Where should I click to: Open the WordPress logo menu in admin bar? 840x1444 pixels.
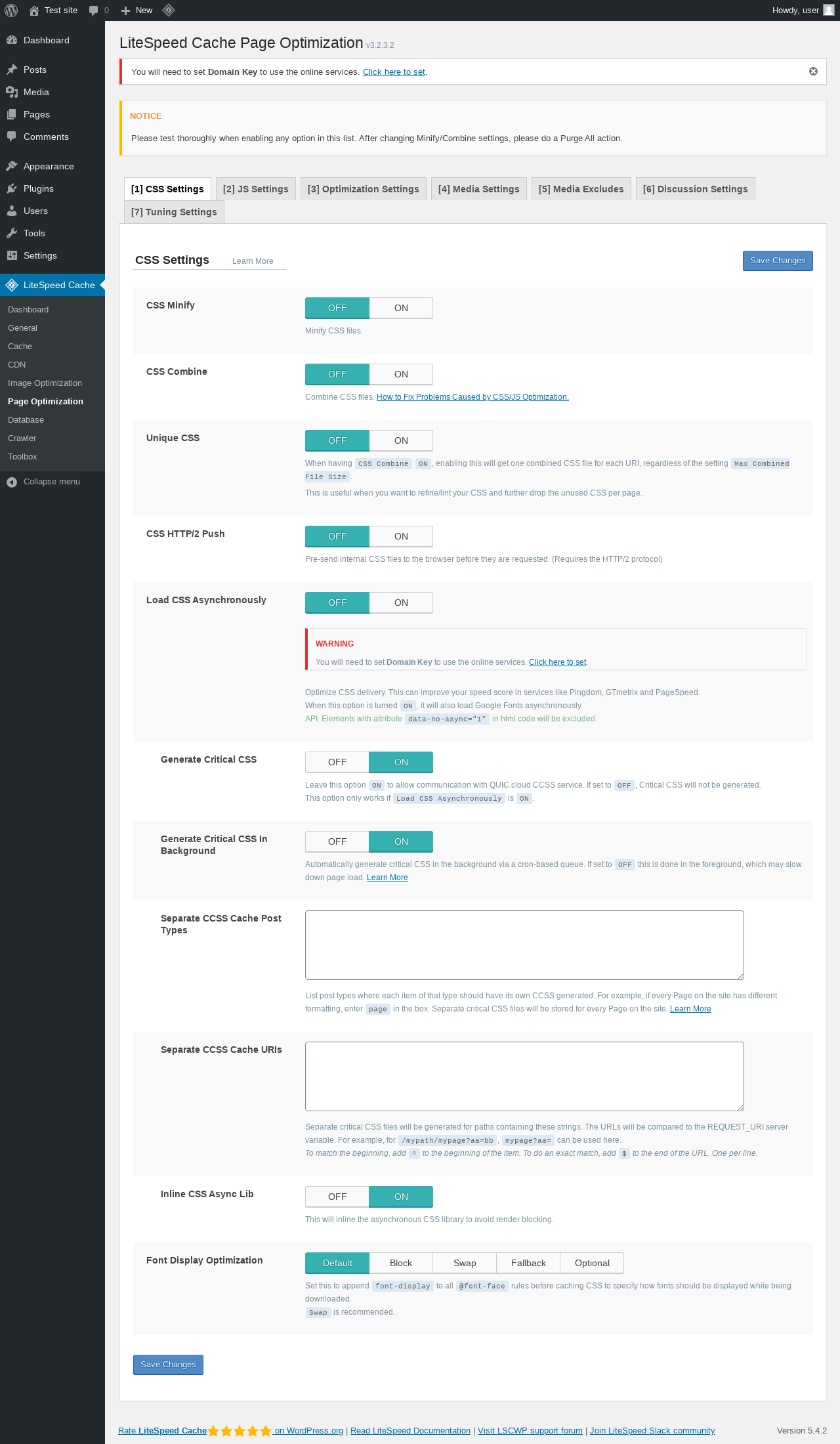tap(11, 11)
